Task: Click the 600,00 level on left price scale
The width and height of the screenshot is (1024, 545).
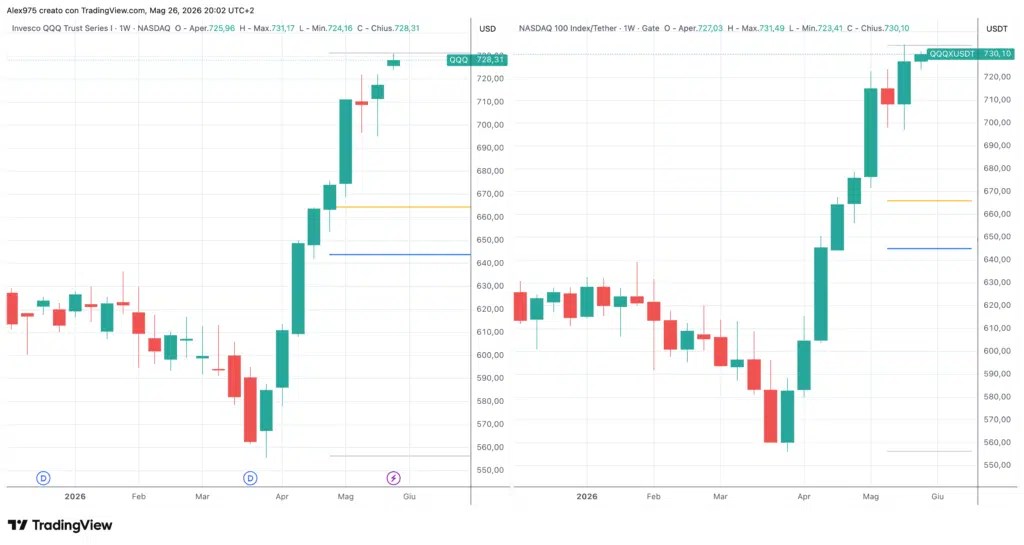Action: click(490, 355)
